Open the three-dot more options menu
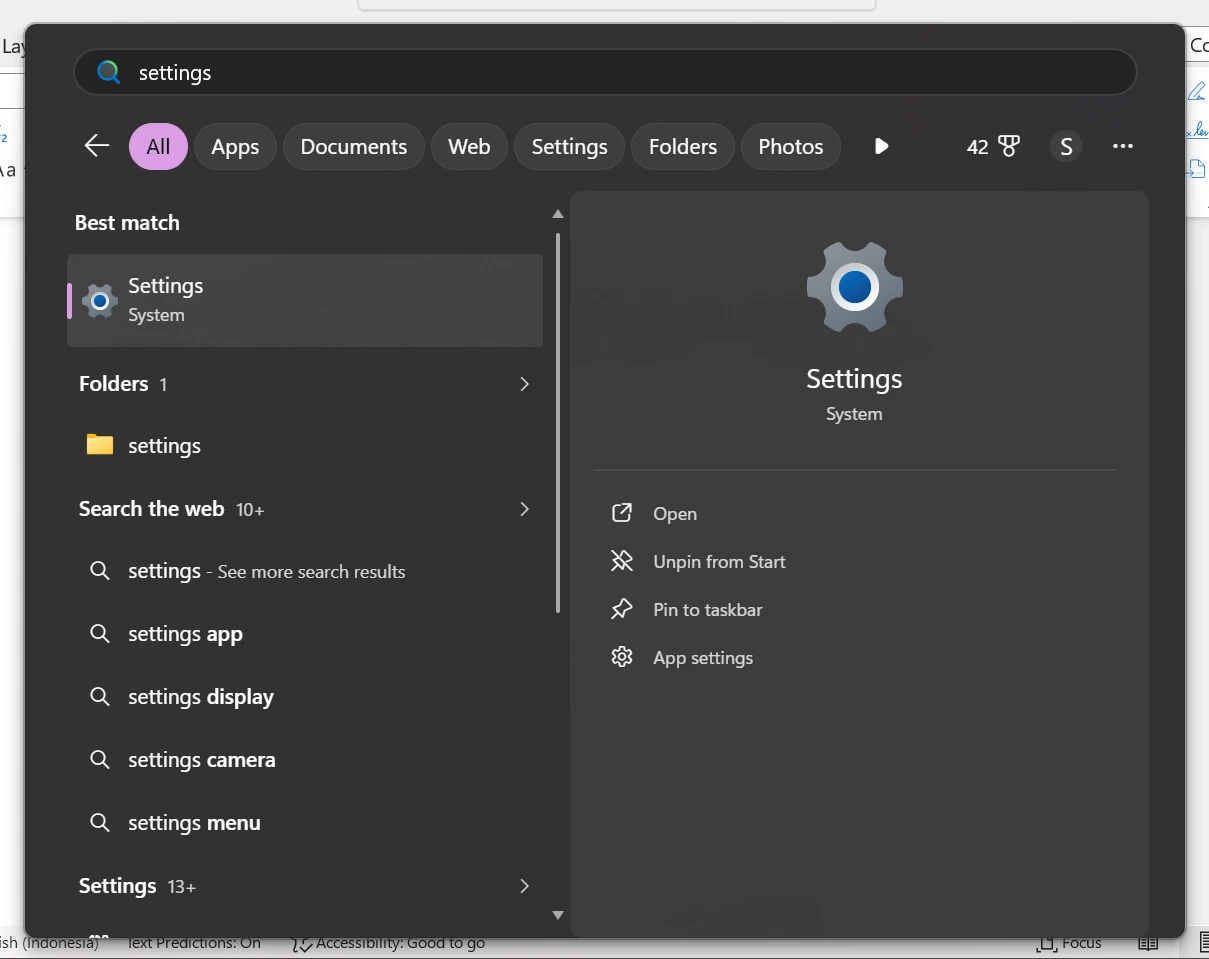 click(1123, 146)
